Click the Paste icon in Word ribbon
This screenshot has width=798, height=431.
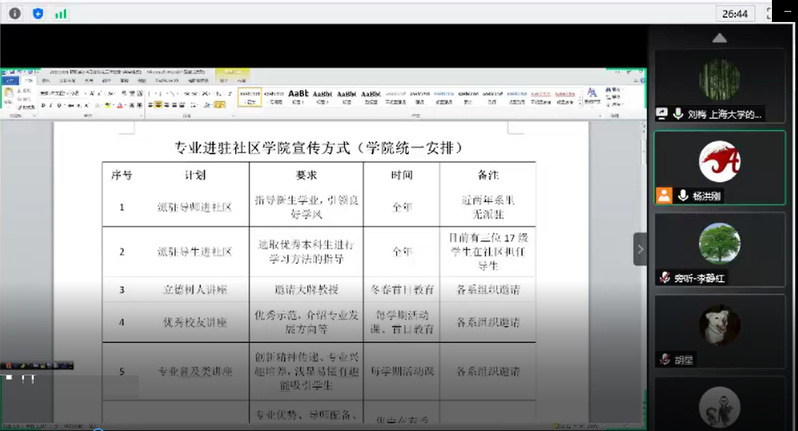(9, 96)
